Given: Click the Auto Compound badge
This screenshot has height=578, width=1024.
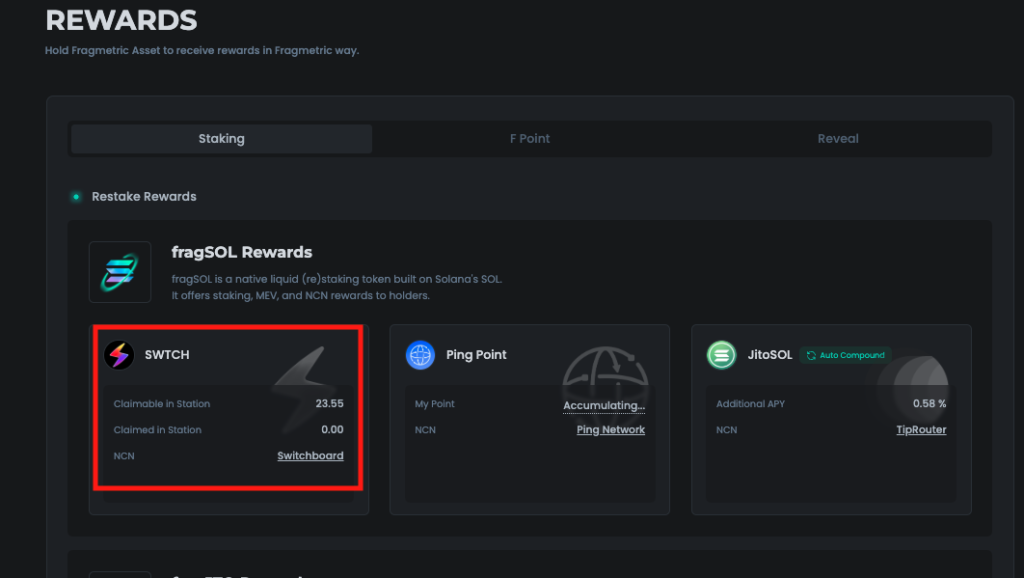Looking at the screenshot, I should (x=846, y=355).
